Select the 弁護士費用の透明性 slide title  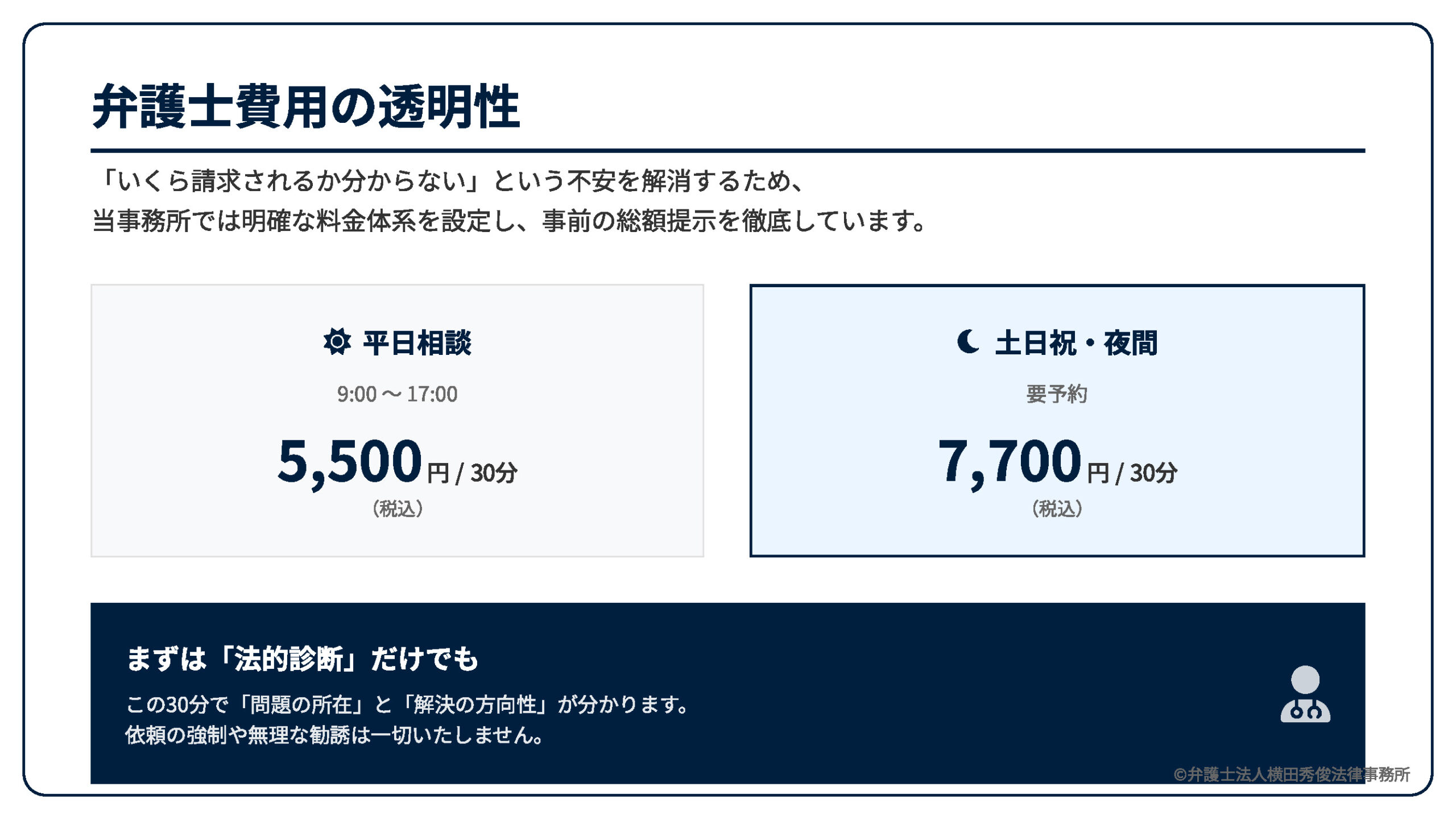pyautogui.click(x=306, y=107)
